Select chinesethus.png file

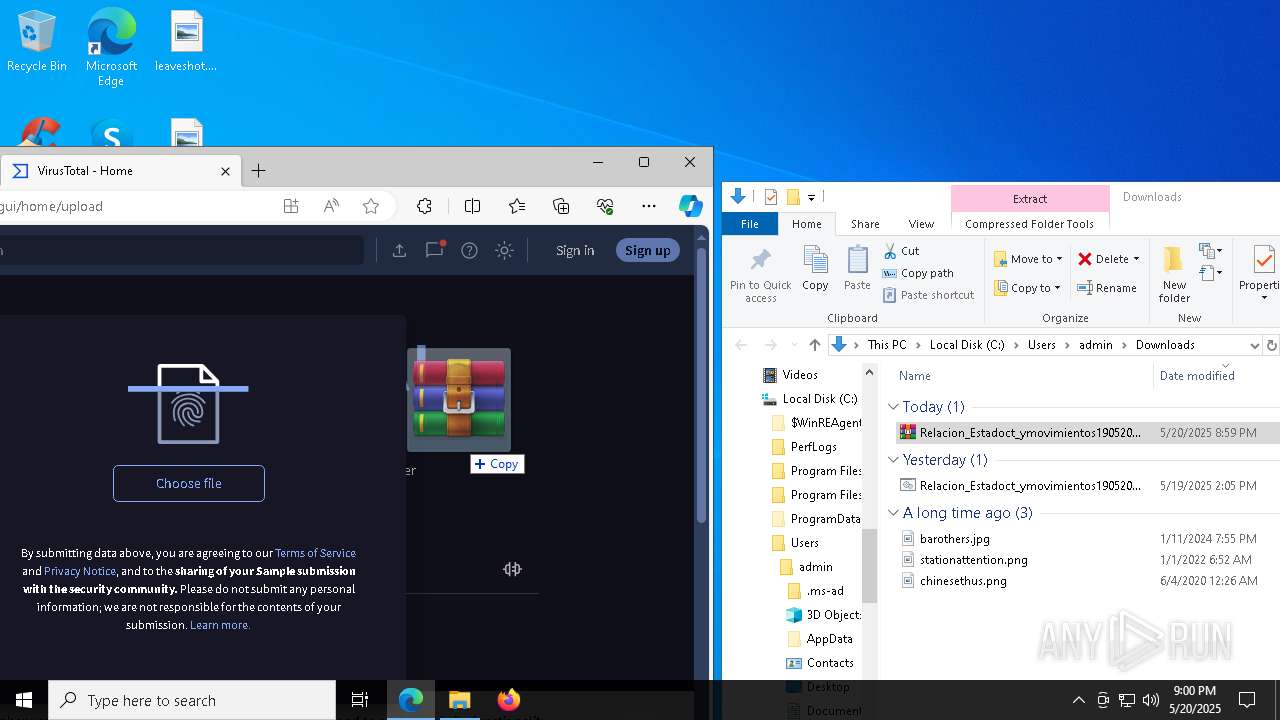tap(962, 581)
